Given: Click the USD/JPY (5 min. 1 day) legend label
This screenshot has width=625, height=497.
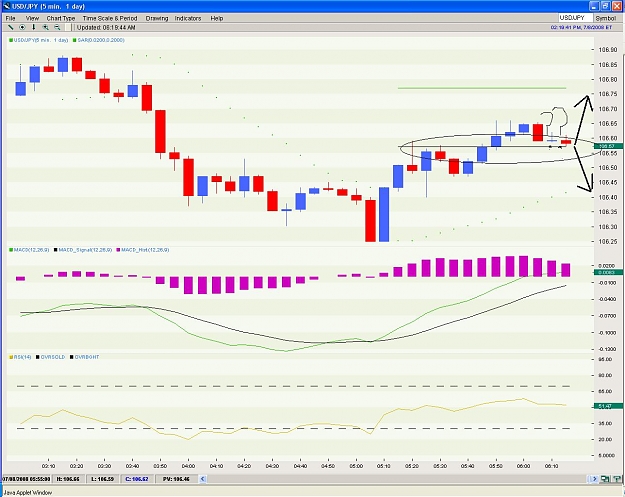Looking at the screenshot, I should coord(41,40).
